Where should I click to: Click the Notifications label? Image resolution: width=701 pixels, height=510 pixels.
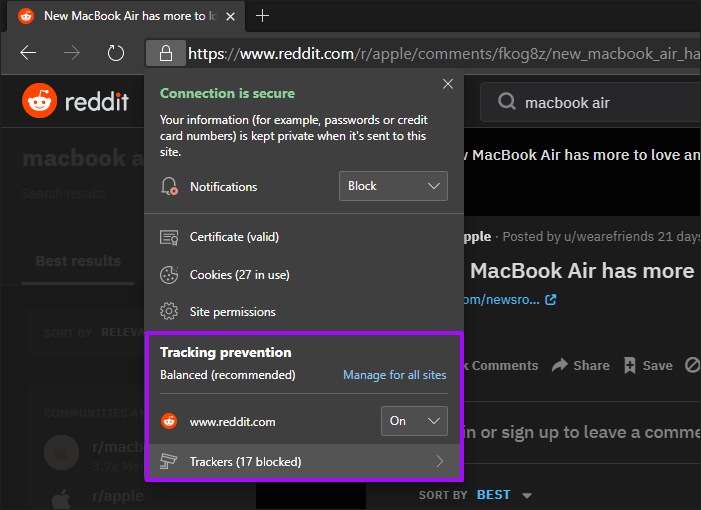pyautogui.click(x=224, y=186)
